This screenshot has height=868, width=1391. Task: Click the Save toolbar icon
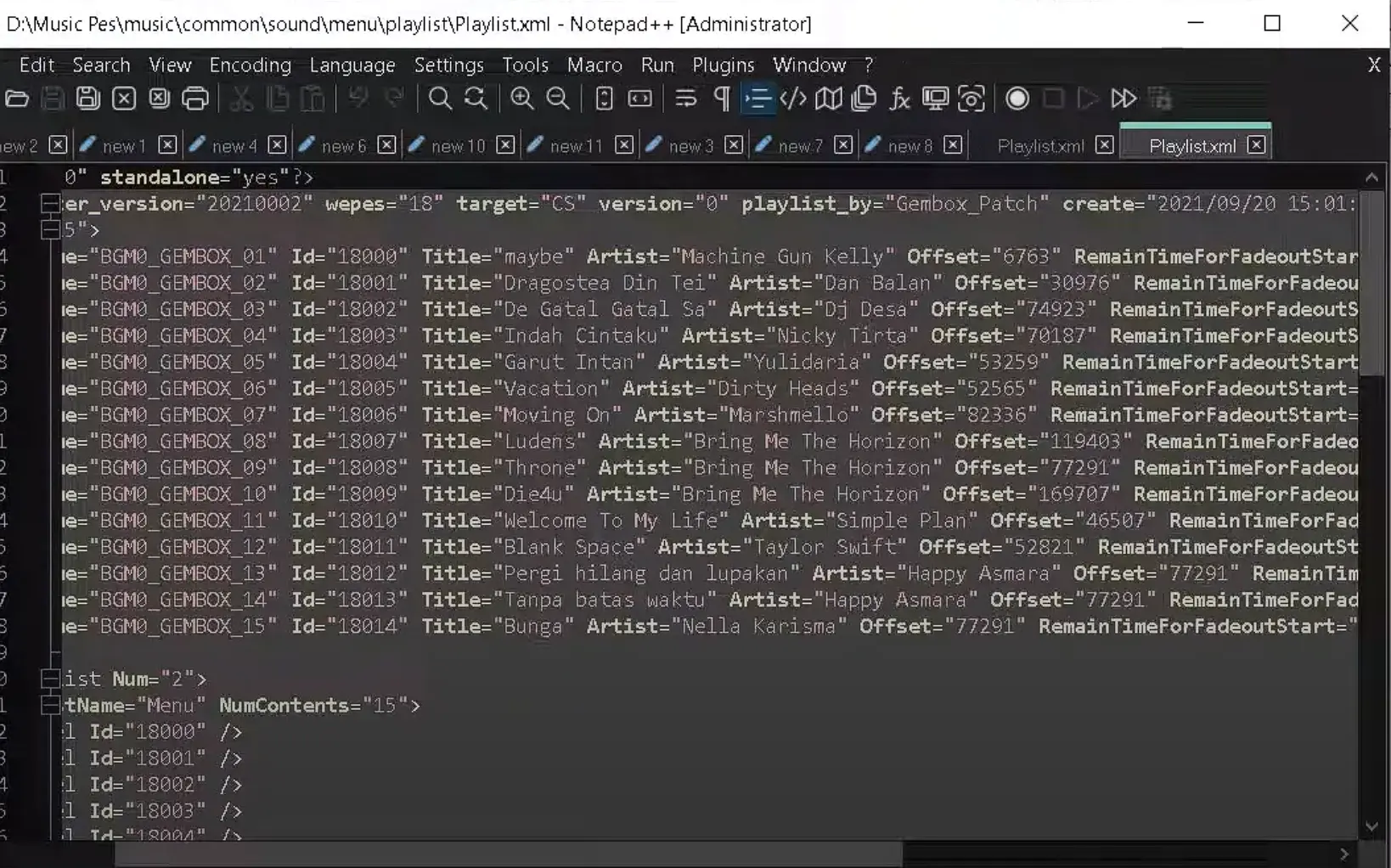coord(53,99)
